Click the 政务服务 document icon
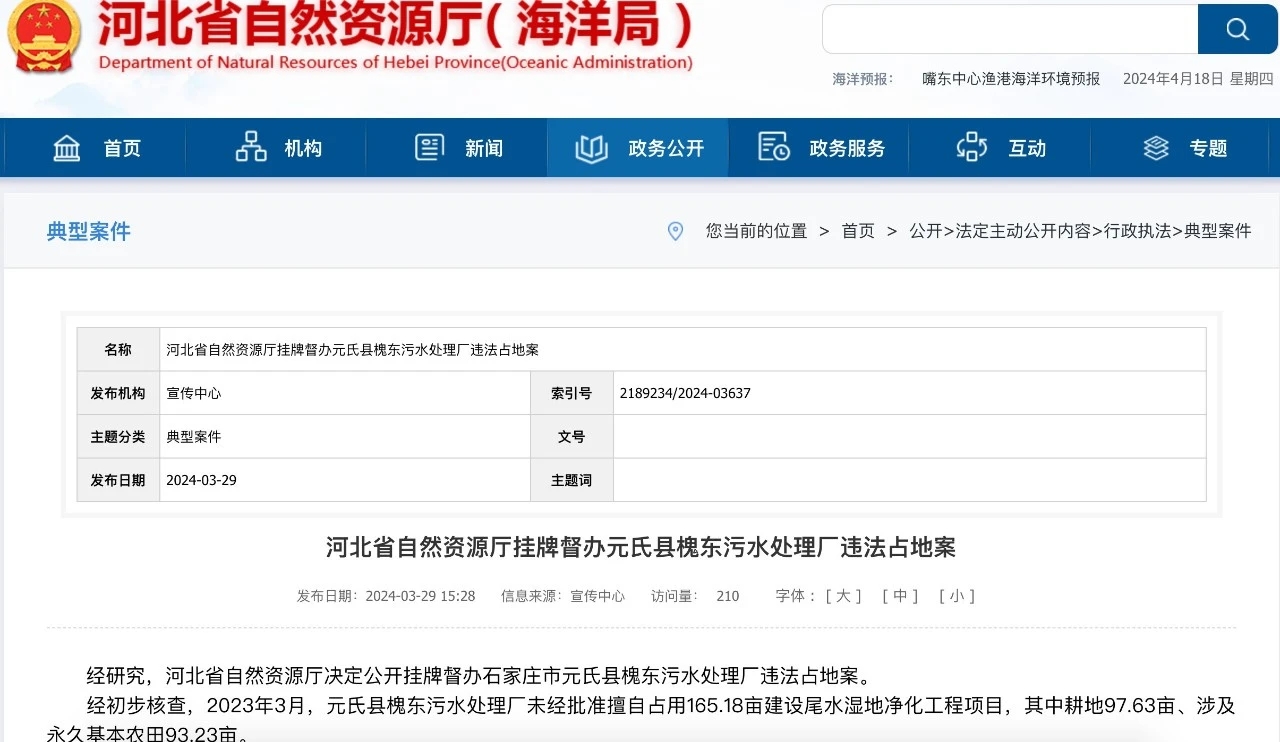Image resolution: width=1280 pixels, height=742 pixels. [x=774, y=147]
